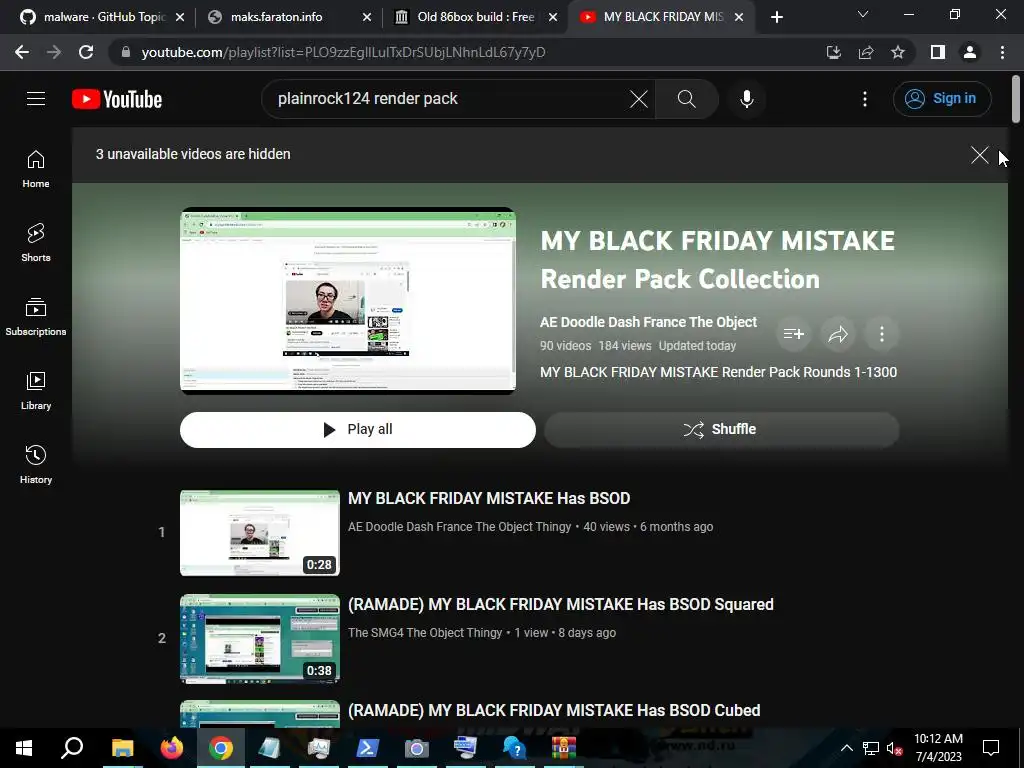Open Firefox from taskbar
This screenshot has height=768, width=1024.
(x=172, y=748)
